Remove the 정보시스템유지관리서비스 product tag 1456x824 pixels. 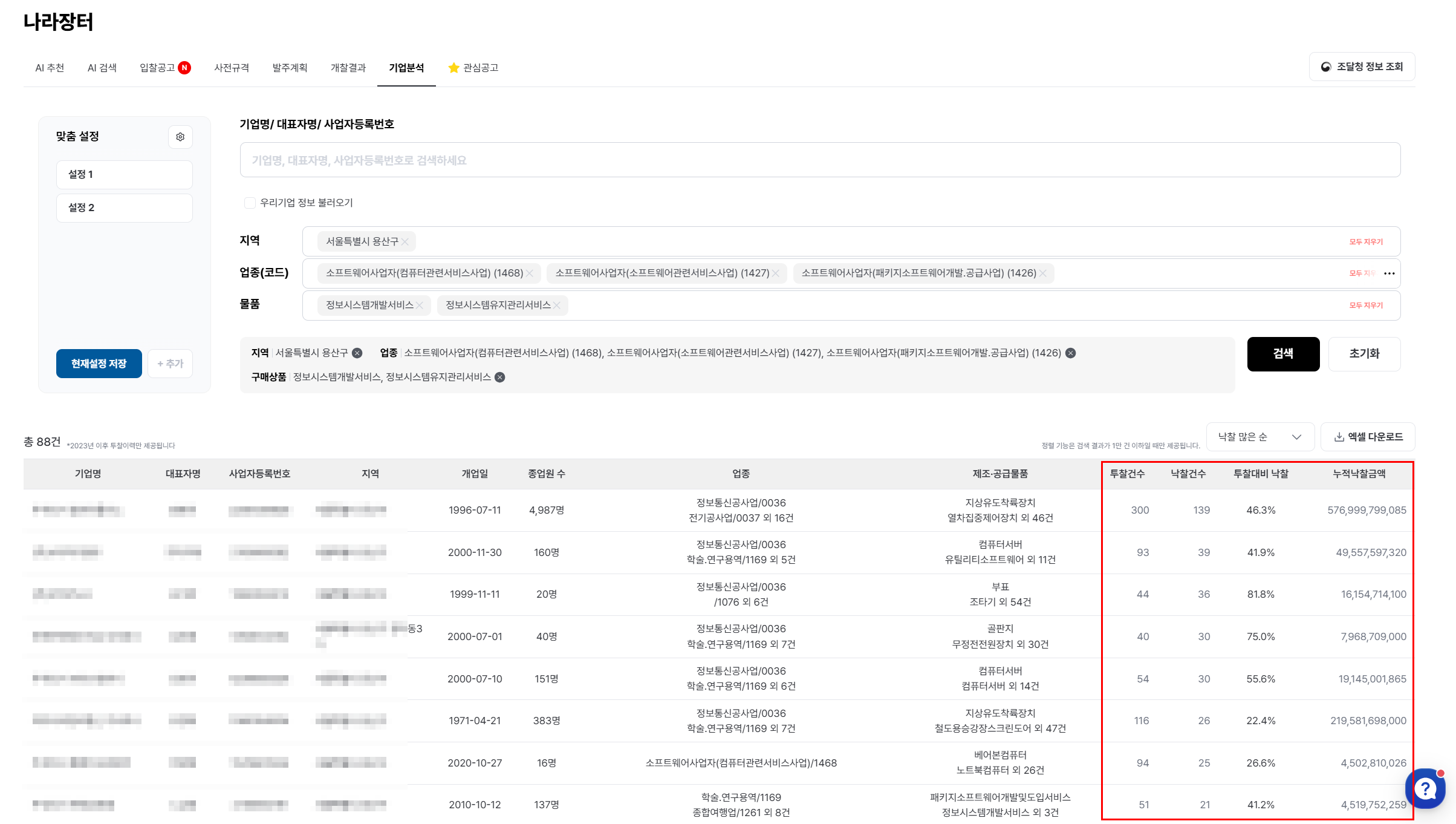tap(557, 305)
